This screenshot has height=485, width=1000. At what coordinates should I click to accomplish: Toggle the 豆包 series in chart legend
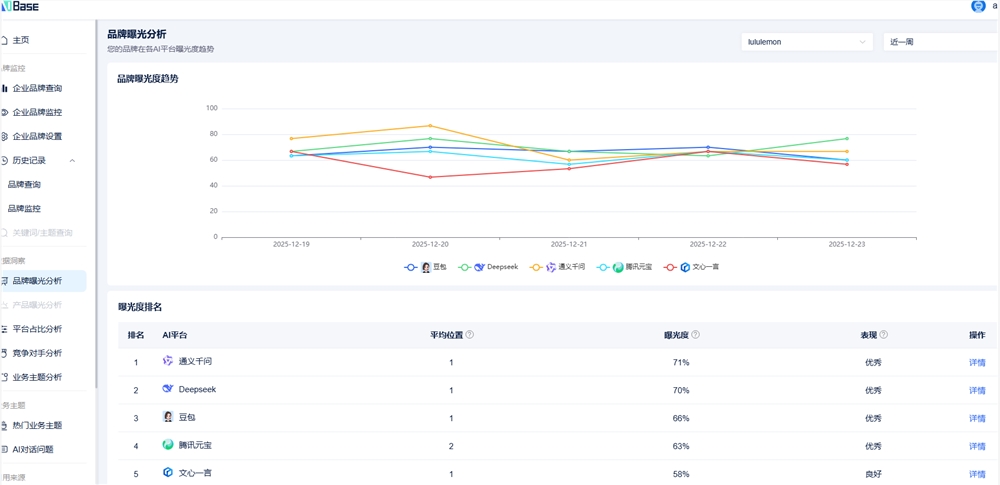click(426, 268)
